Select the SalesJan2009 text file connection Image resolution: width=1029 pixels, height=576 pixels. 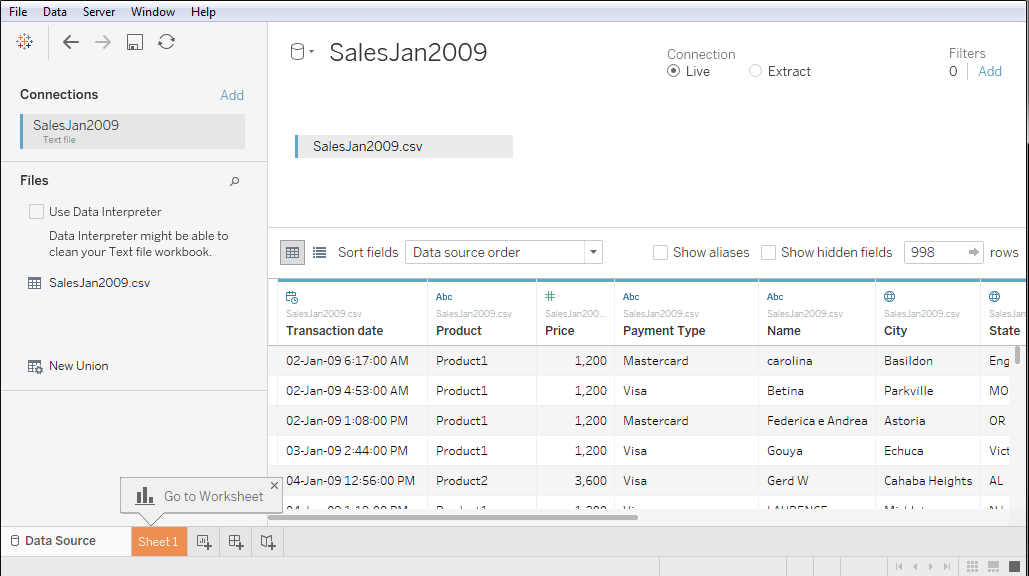tap(133, 131)
